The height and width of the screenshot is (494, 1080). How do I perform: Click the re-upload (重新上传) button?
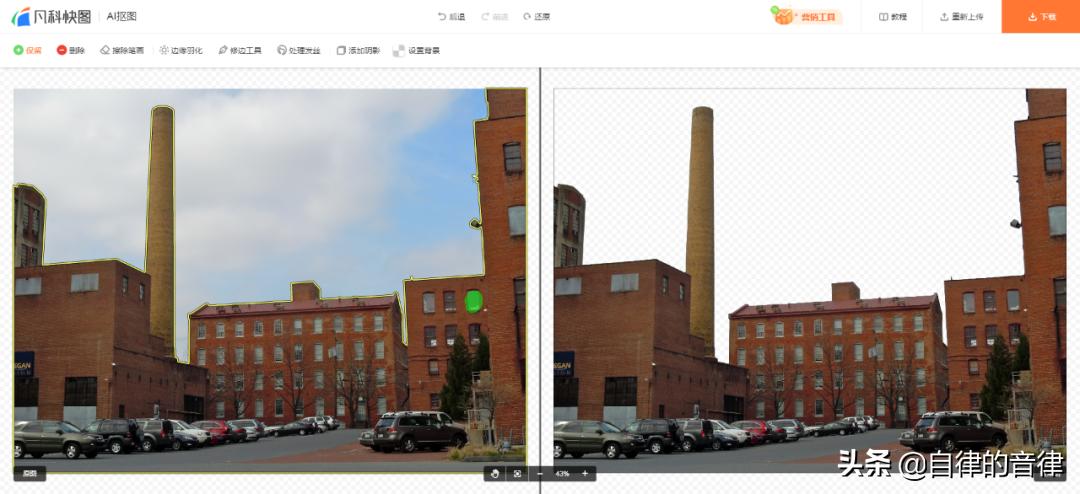[962, 17]
